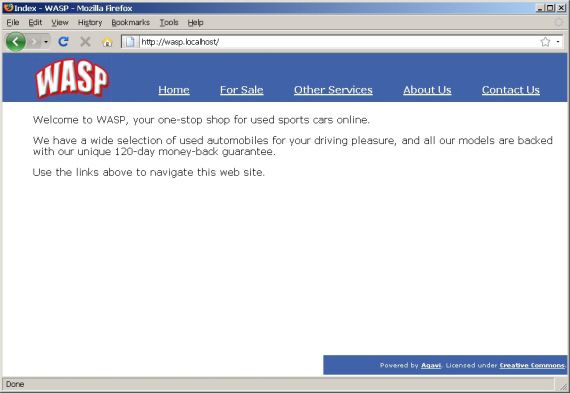This screenshot has width=570, height=393.
Task: Open the Edit menu
Action: click(x=35, y=23)
